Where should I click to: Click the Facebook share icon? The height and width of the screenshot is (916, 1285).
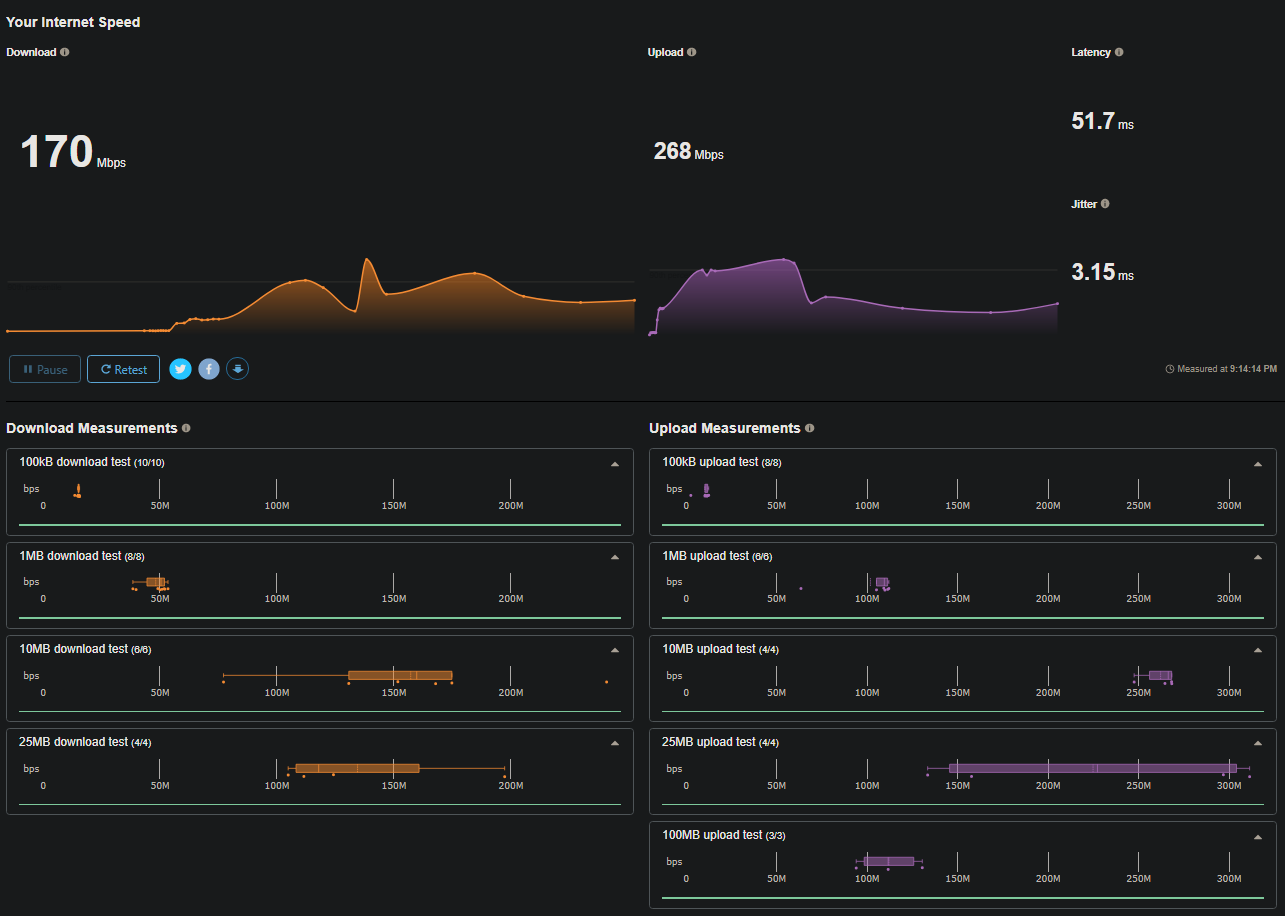pyautogui.click(x=209, y=369)
